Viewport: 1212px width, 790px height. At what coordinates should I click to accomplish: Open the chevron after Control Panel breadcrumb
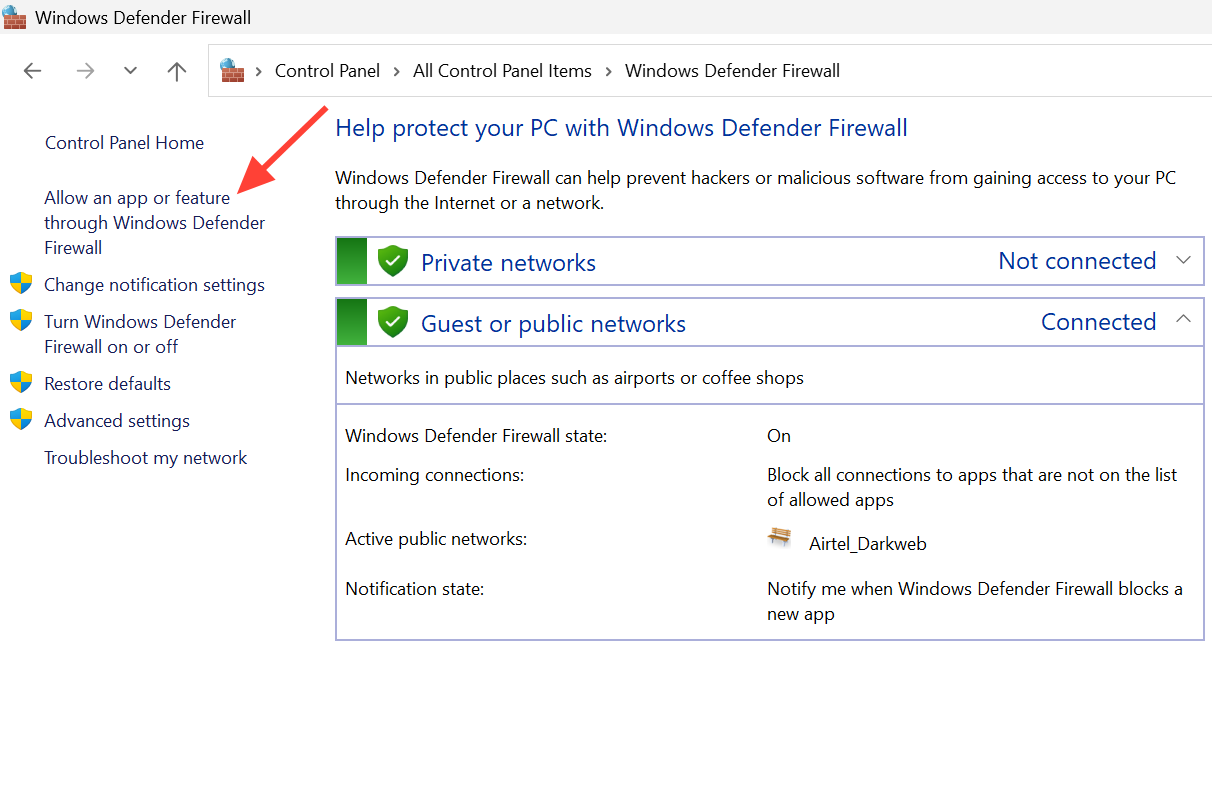click(x=397, y=71)
